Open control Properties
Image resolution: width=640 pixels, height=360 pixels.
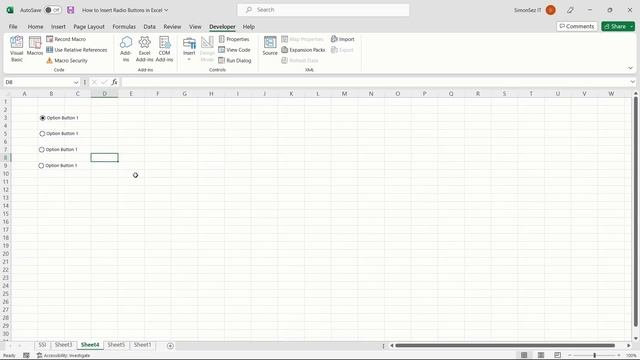click(x=234, y=39)
